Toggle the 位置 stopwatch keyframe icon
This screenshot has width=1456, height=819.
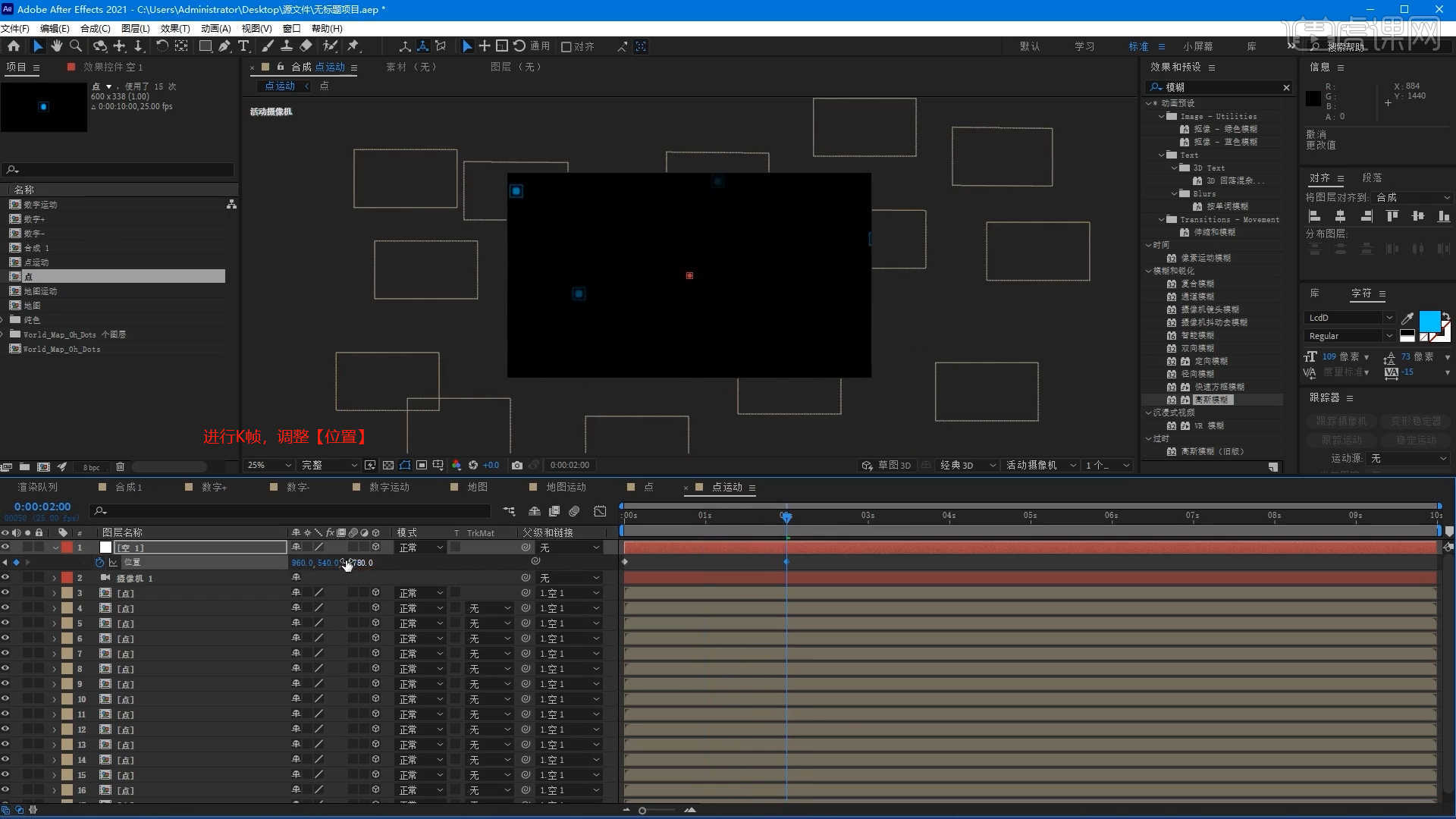click(x=99, y=563)
